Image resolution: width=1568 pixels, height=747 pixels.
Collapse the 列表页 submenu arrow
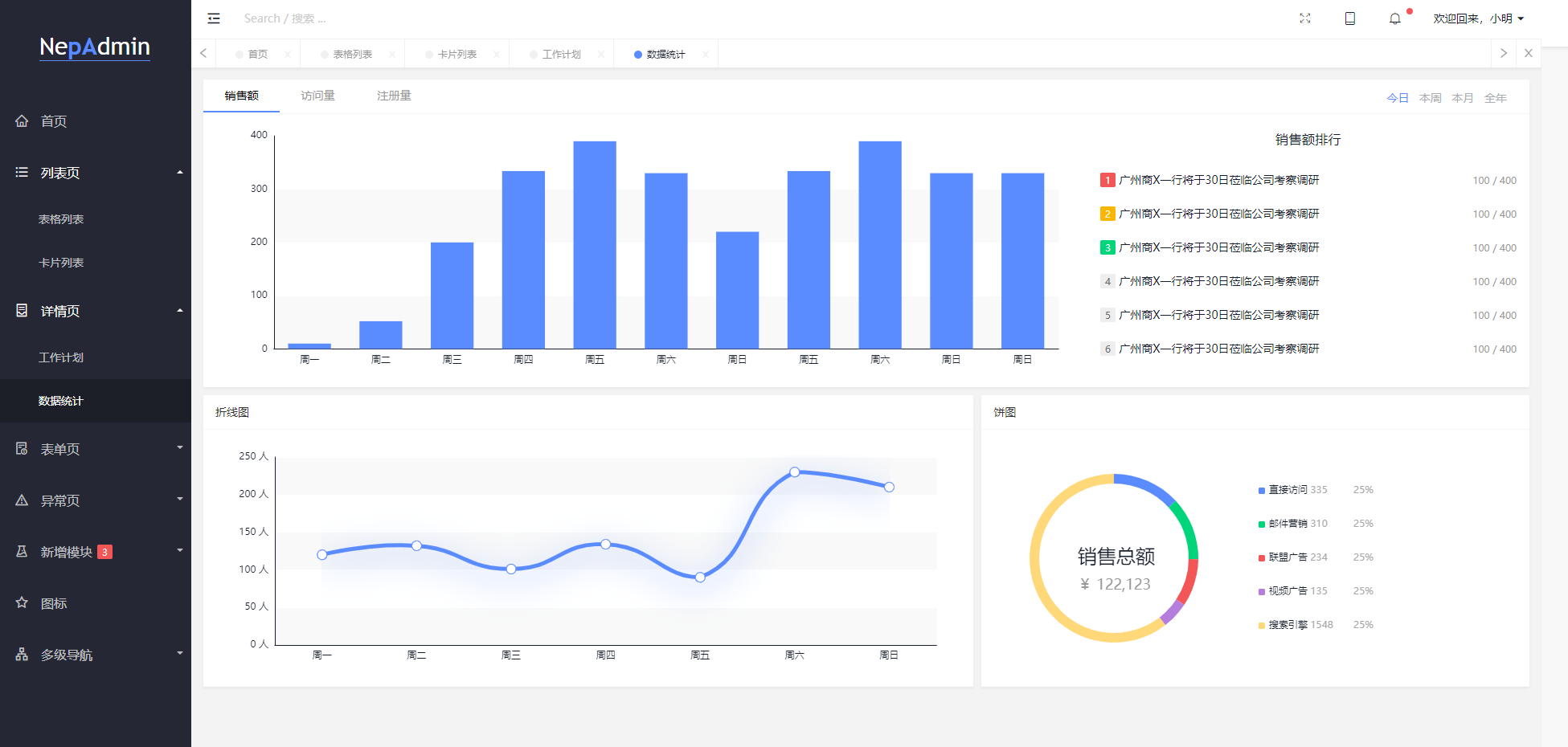coord(180,172)
